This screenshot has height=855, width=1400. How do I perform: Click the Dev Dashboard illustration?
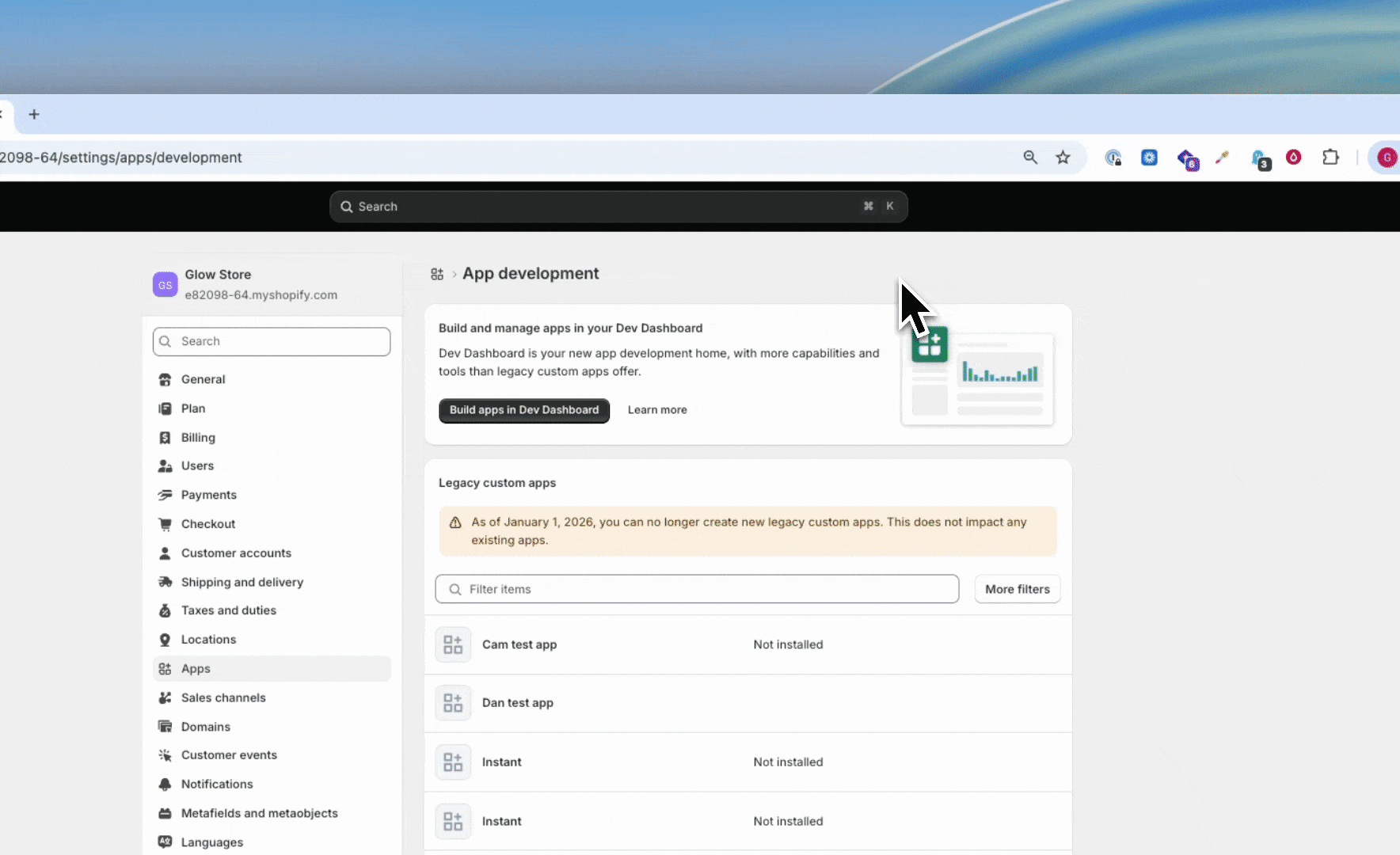tap(977, 377)
